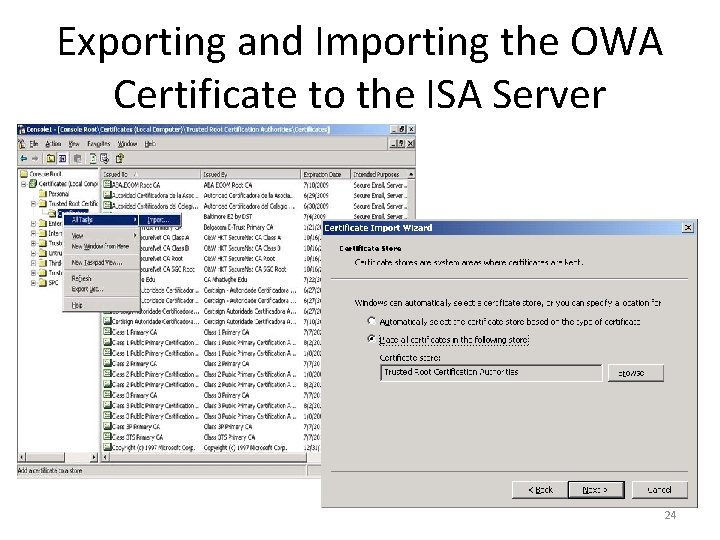Click certificate icon for Class 3P Primary CA

[x=107, y=426]
